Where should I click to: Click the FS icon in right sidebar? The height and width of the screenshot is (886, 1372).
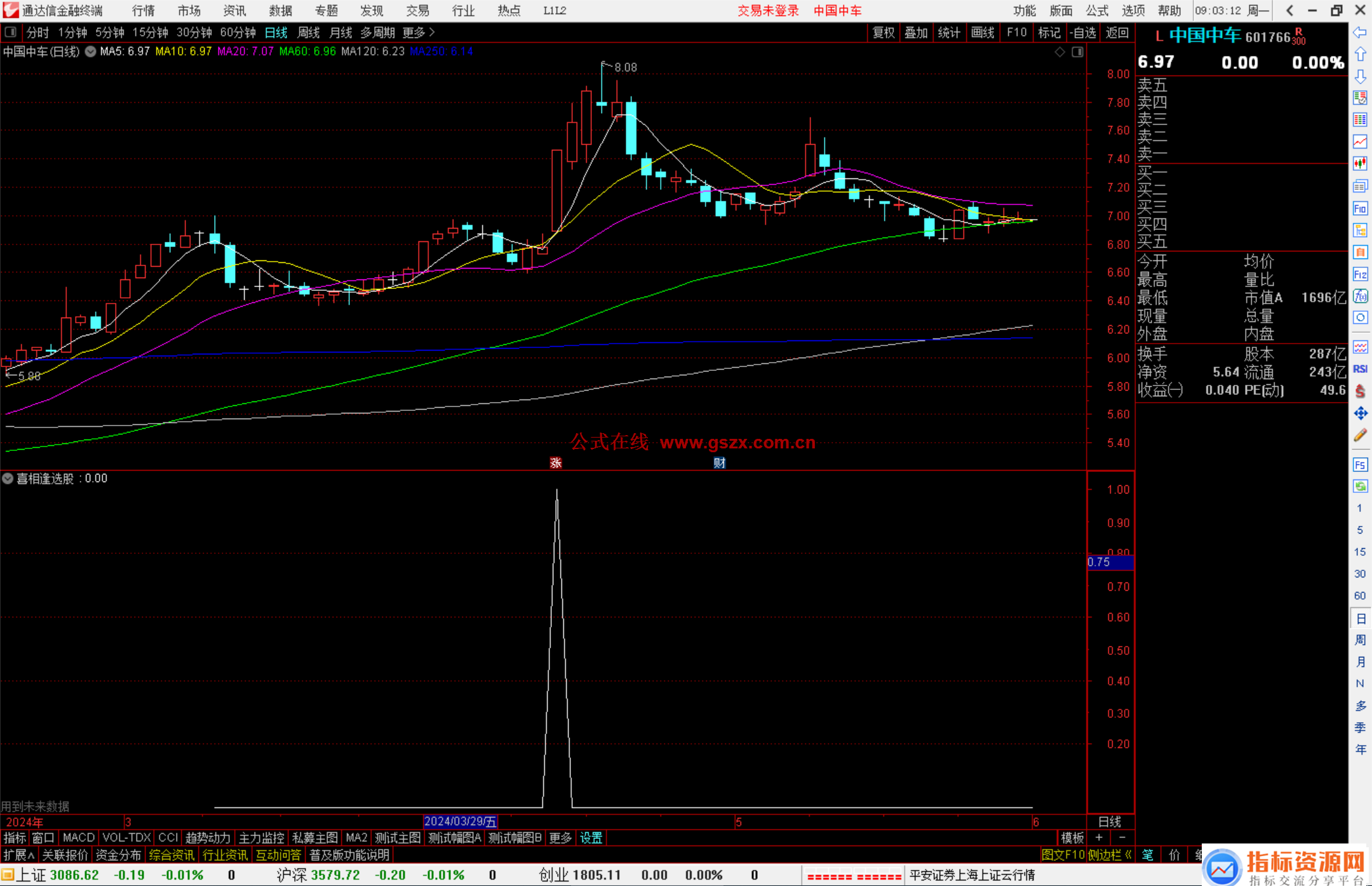(1360, 465)
